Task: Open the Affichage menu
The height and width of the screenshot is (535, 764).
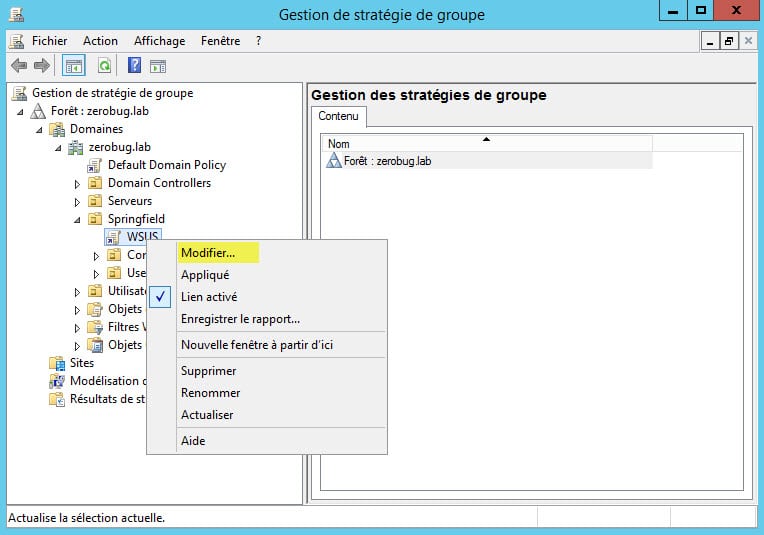Action: 159,41
